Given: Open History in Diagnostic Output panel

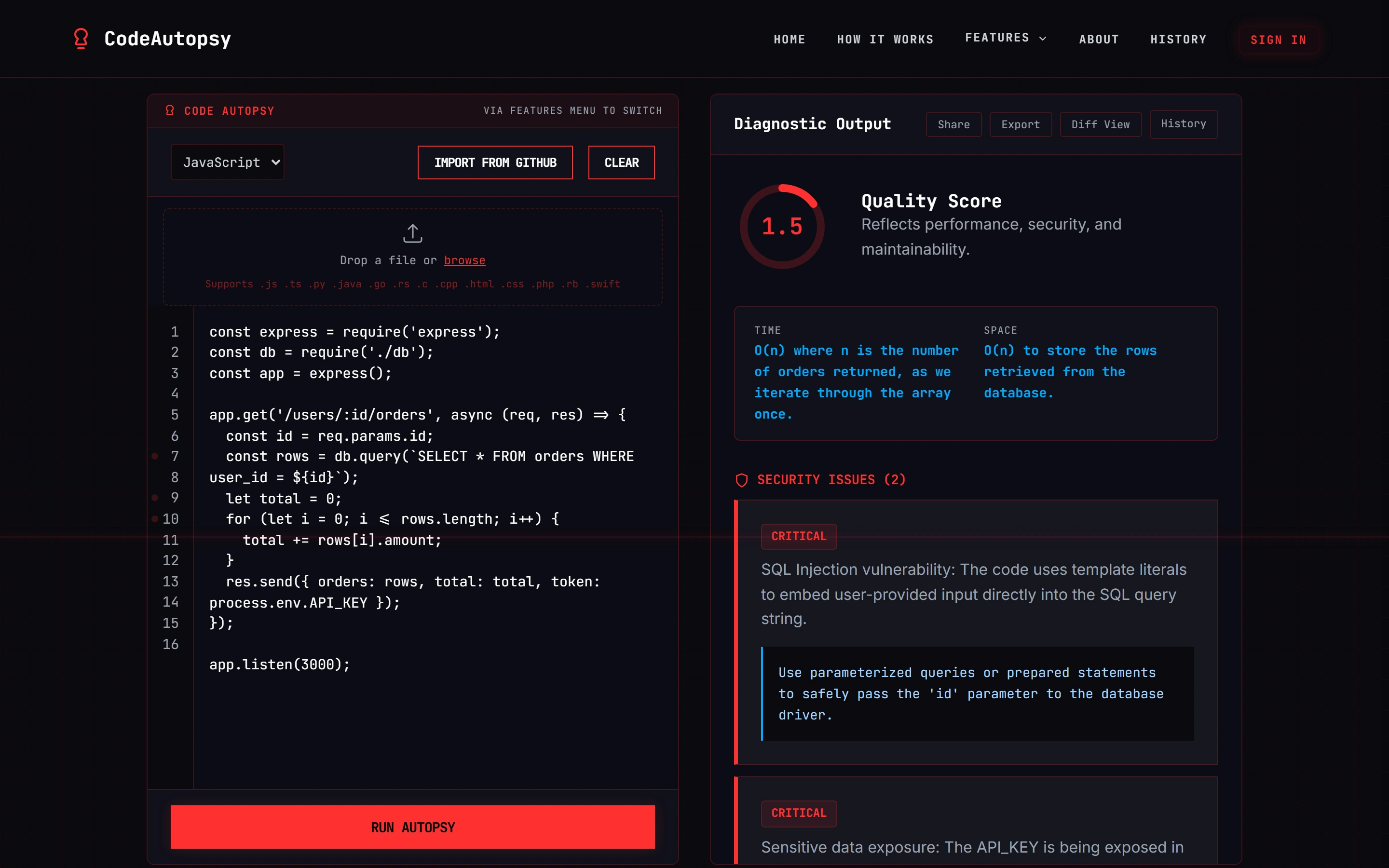Looking at the screenshot, I should 1184,124.
